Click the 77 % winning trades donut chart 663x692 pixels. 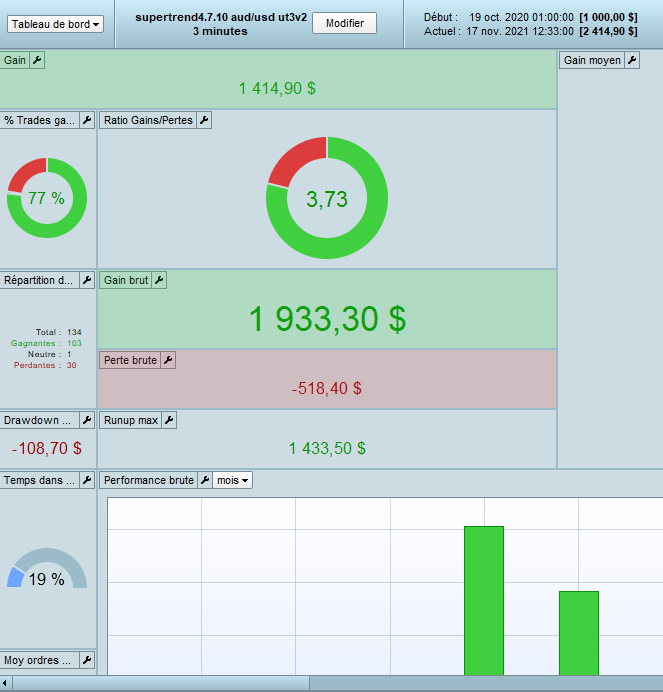point(47,198)
